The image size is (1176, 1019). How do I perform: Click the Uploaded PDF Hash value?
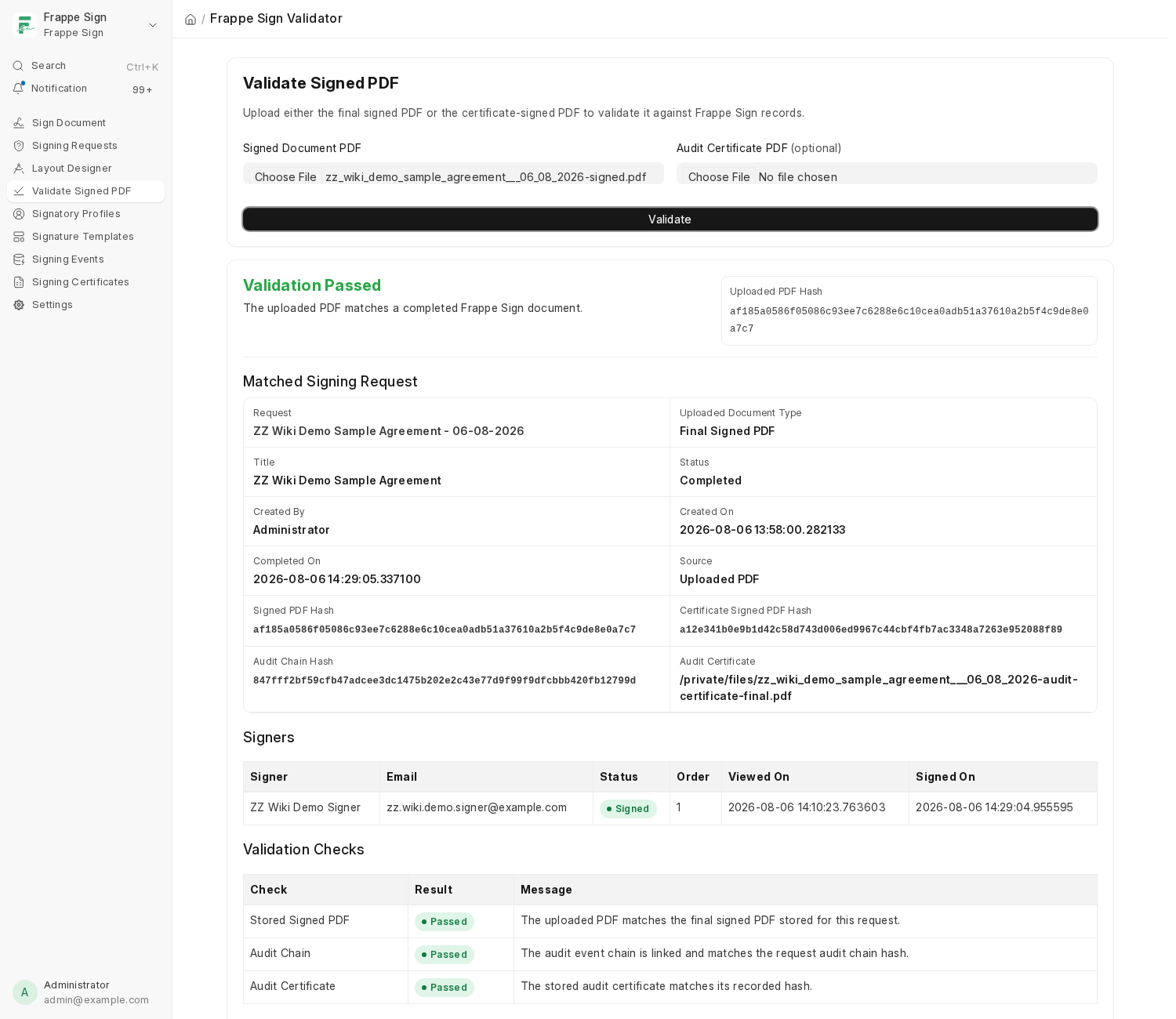point(909,320)
